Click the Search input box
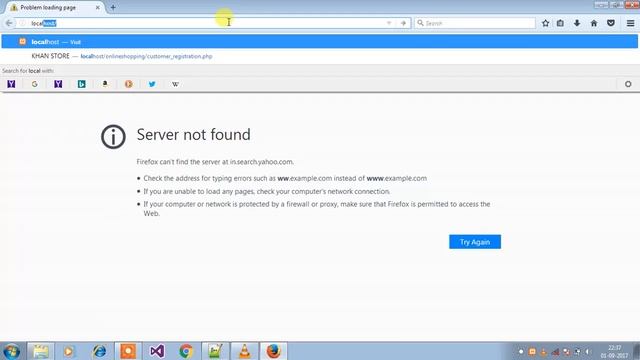 tap(475, 23)
